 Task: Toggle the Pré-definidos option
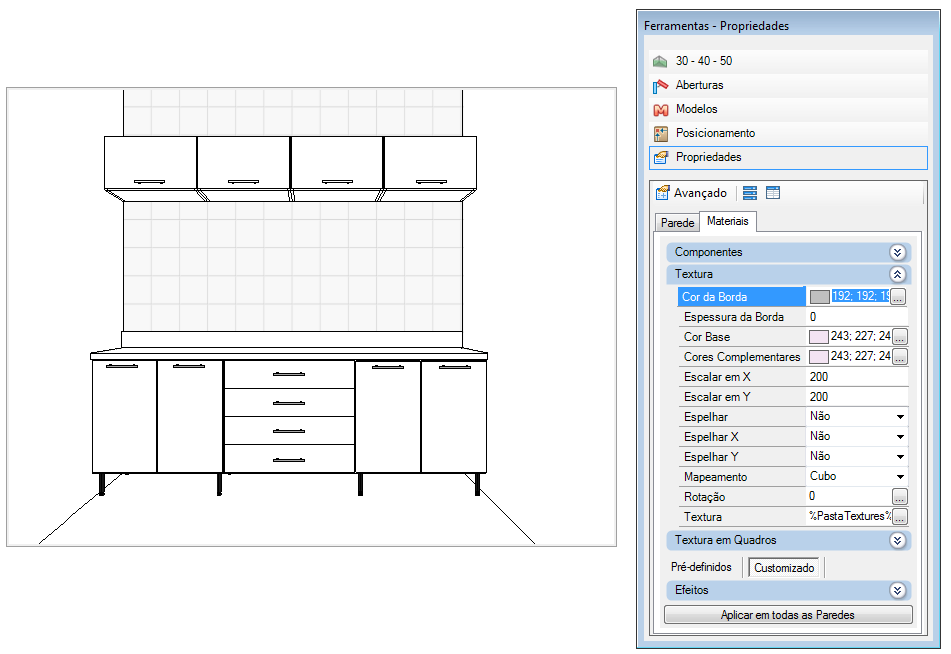701,567
